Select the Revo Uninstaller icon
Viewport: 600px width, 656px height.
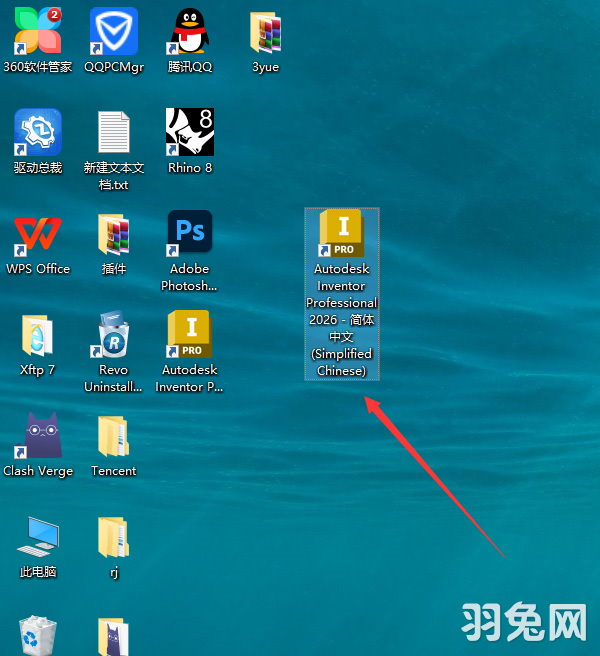click(111, 334)
